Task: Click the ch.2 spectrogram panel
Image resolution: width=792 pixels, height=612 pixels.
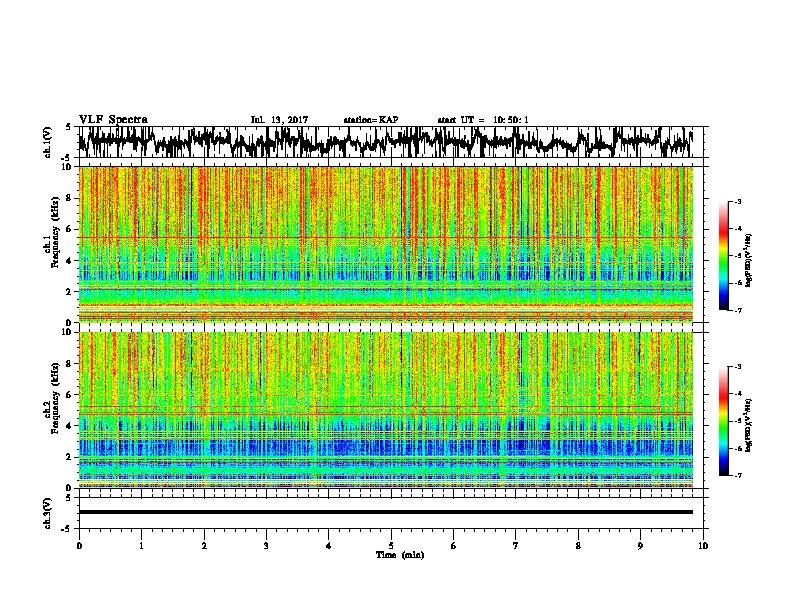Action: [x=386, y=410]
